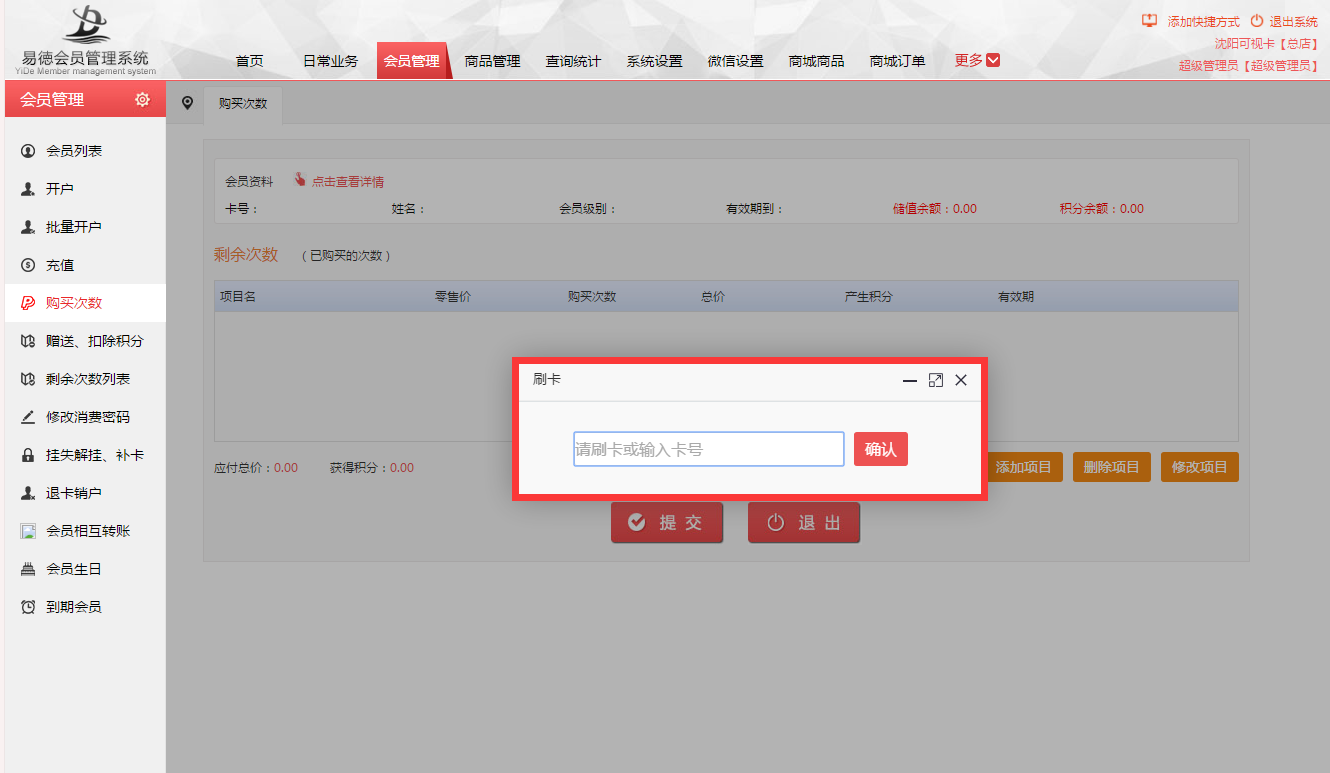
Task: Switch to the 购买次数 tab
Action: (243, 104)
